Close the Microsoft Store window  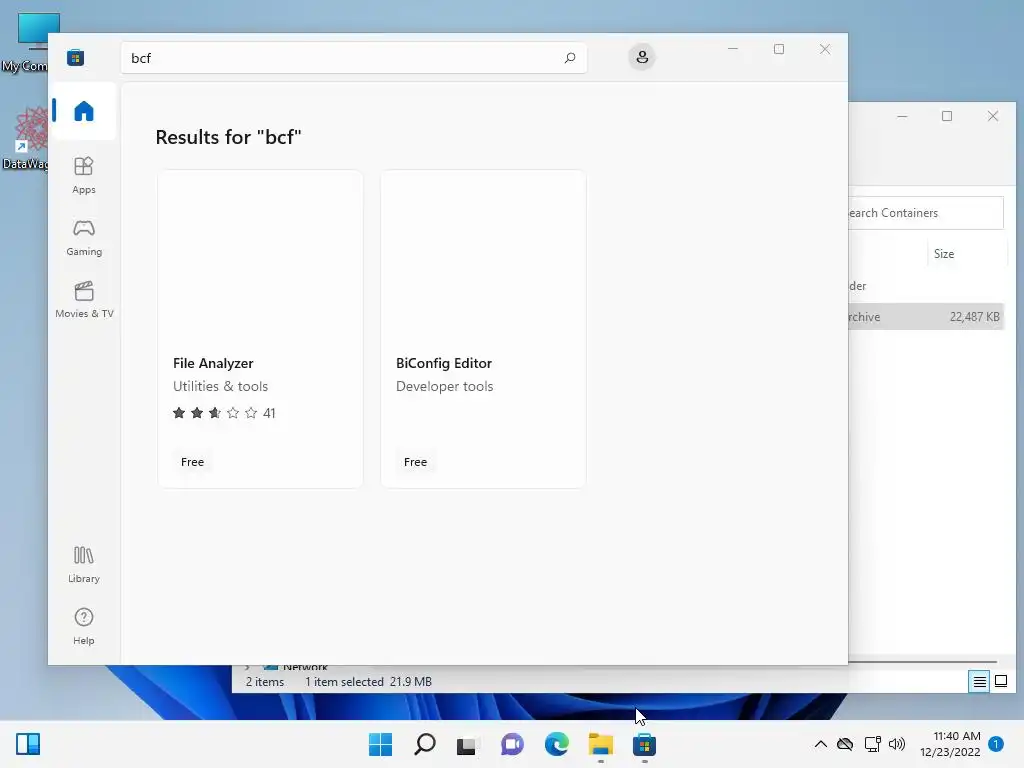pyautogui.click(x=825, y=49)
